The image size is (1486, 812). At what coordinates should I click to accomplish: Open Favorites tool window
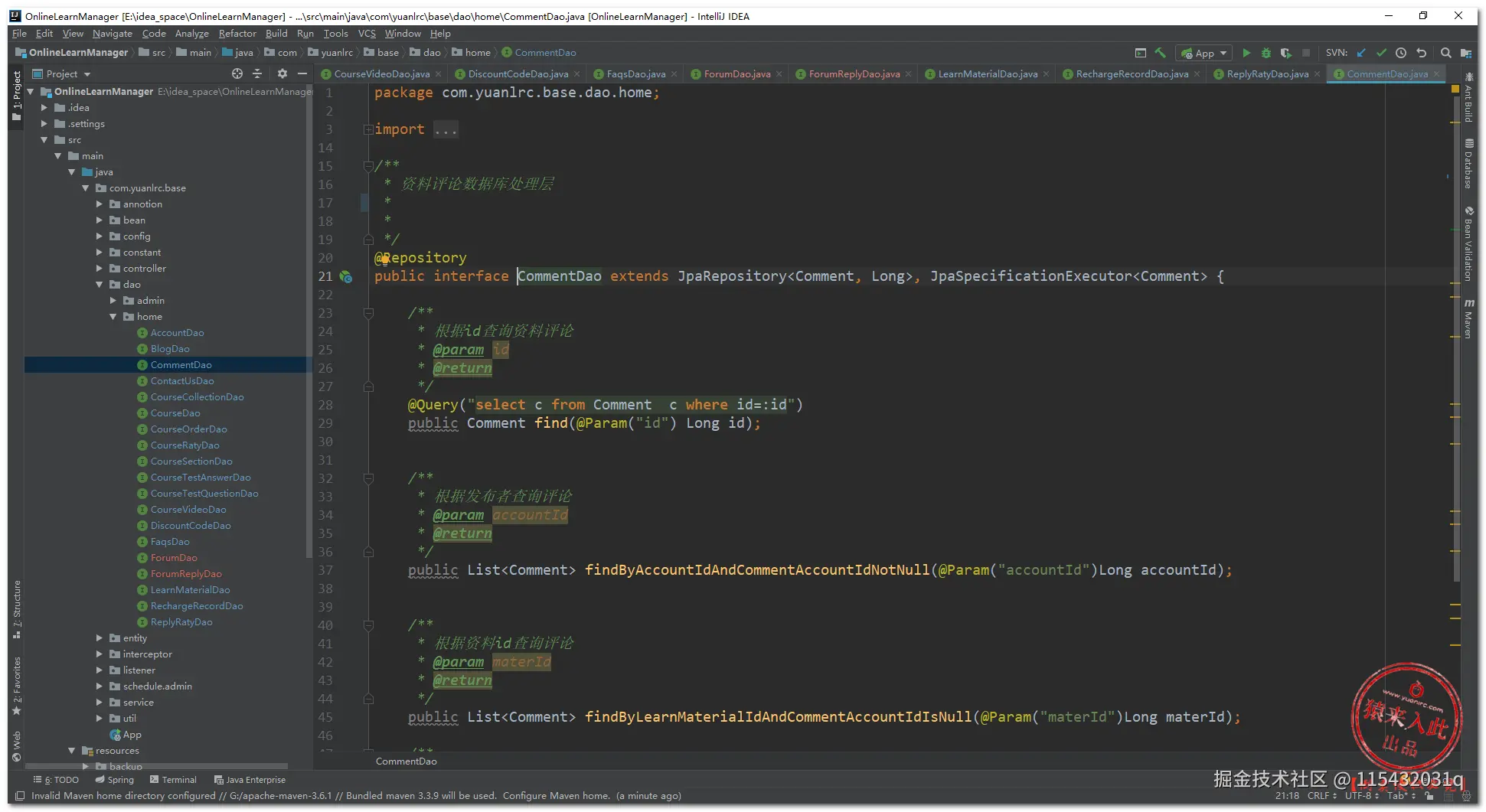point(17,686)
